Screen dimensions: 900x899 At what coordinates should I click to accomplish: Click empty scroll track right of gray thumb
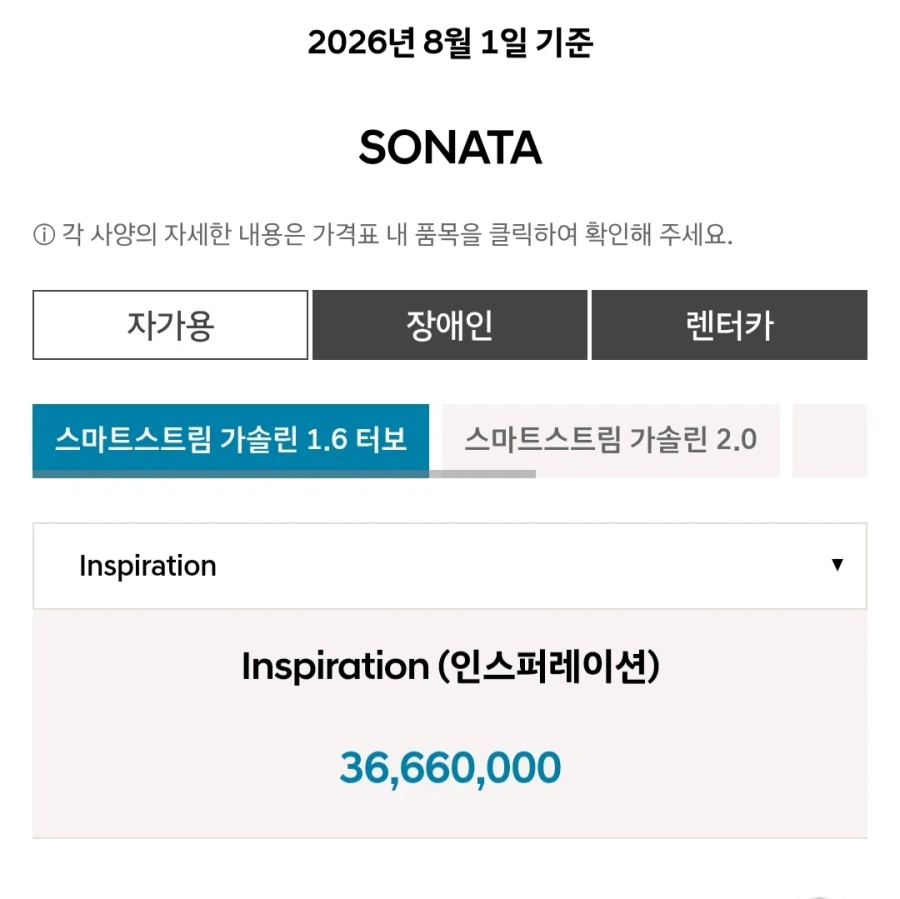(700, 474)
